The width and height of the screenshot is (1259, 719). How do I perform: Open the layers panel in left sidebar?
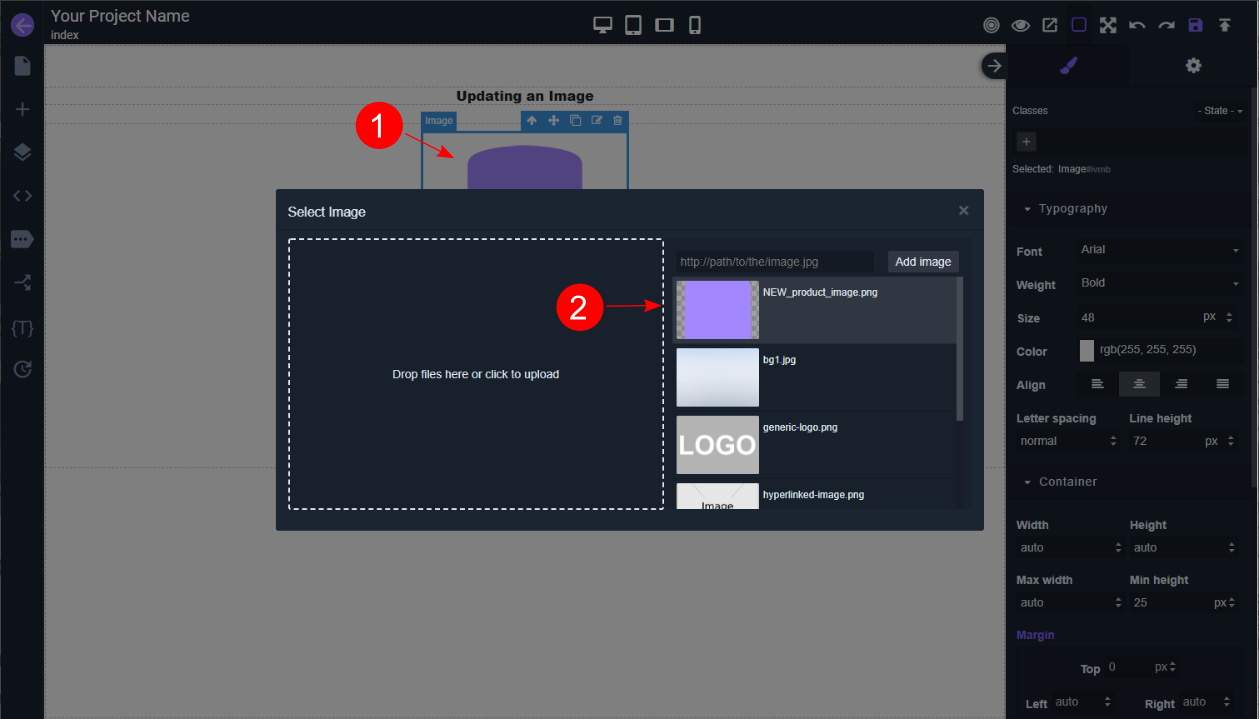click(x=22, y=152)
